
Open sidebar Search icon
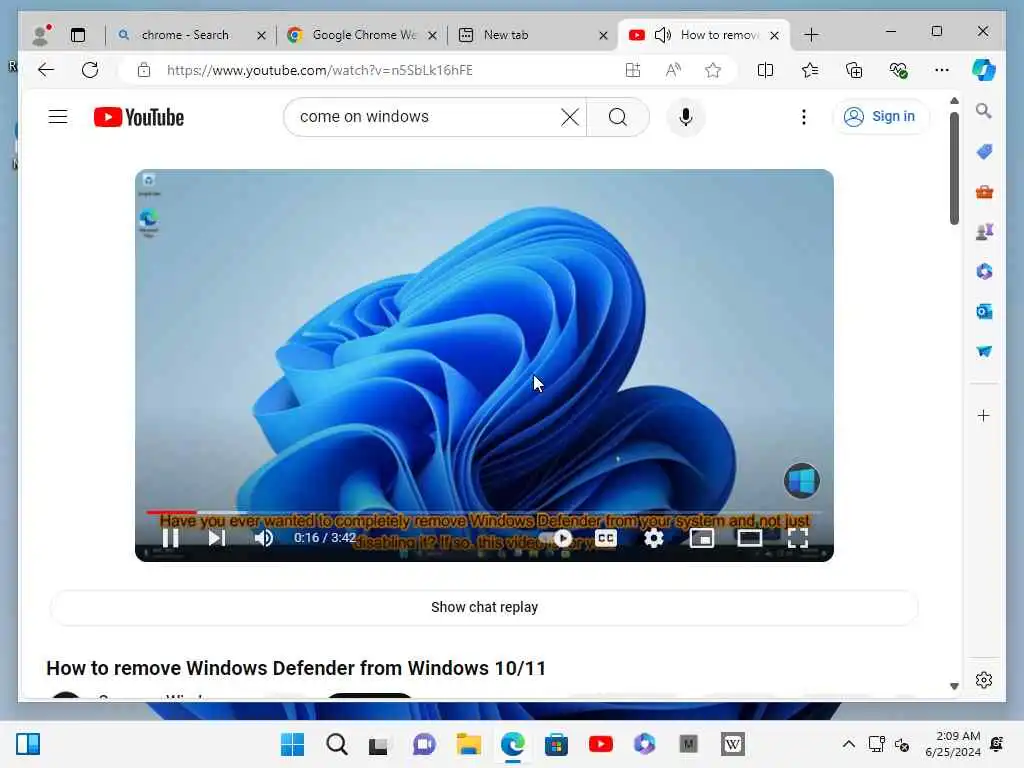[x=984, y=111]
